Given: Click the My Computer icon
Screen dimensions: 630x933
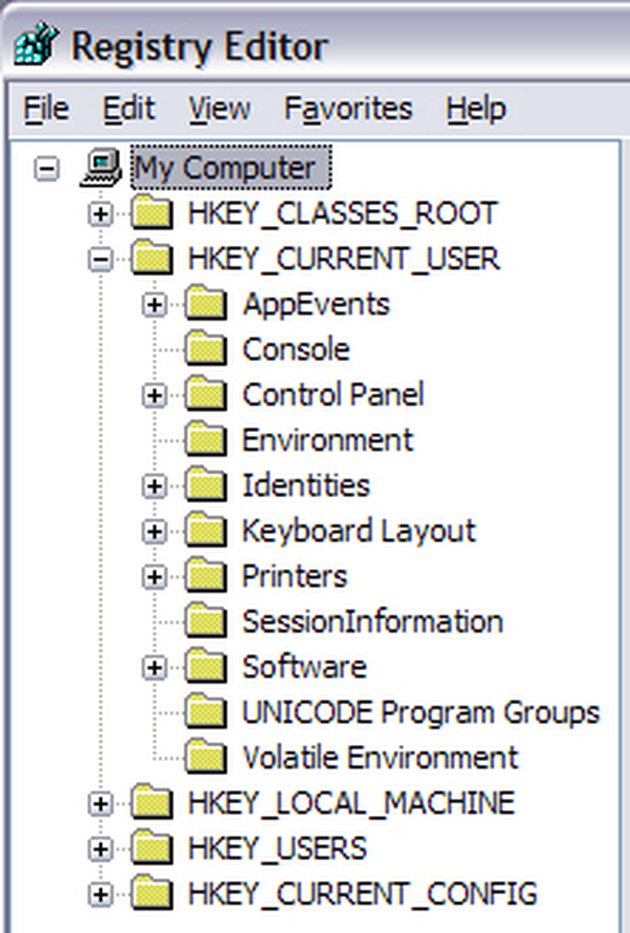Looking at the screenshot, I should point(101,168).
